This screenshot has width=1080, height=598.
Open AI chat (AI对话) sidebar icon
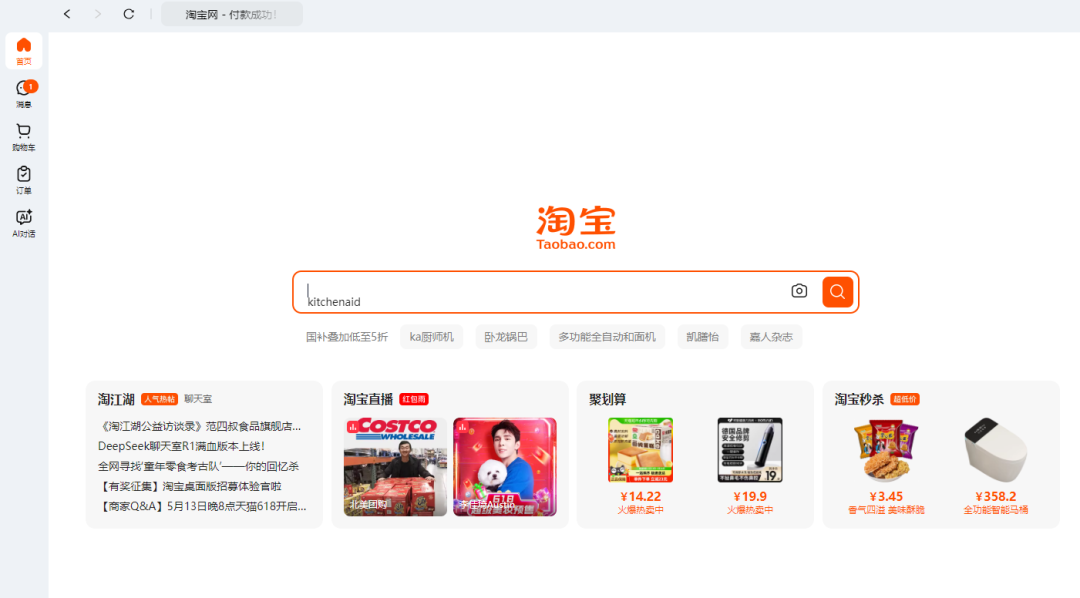24,224
